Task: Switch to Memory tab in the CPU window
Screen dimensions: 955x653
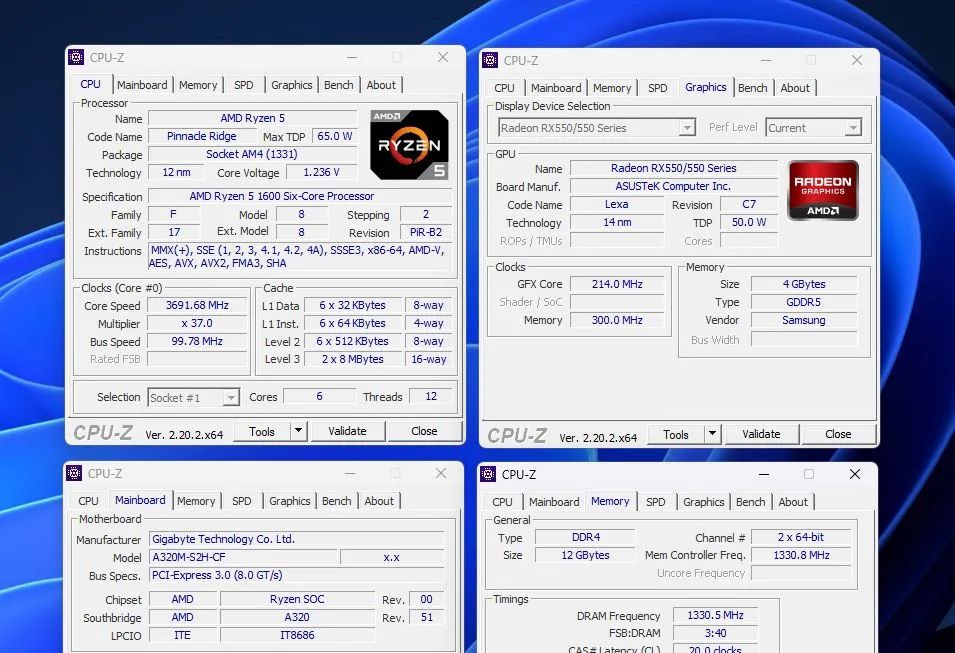Action: [198, 85]
